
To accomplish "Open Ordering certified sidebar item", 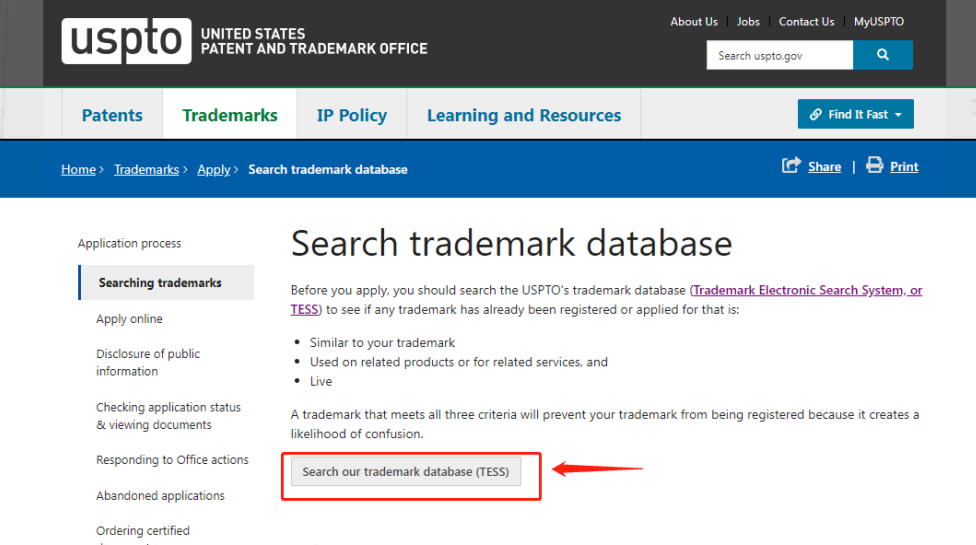I will 143,531.
